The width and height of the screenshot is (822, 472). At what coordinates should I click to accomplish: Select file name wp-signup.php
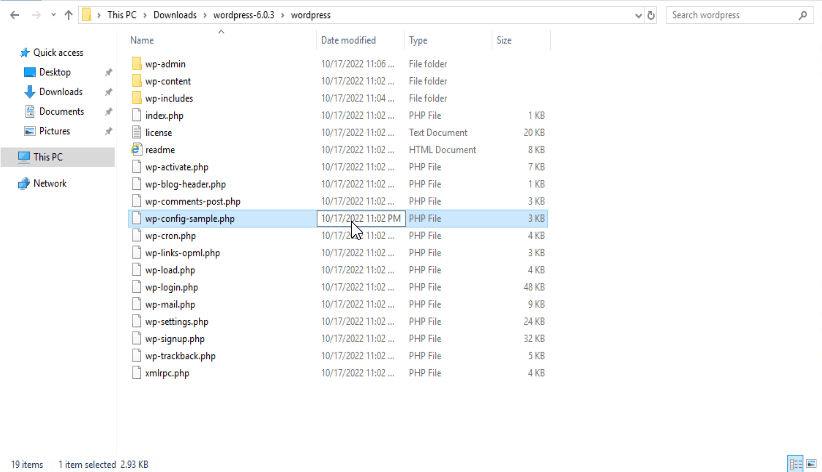[175, 339]
